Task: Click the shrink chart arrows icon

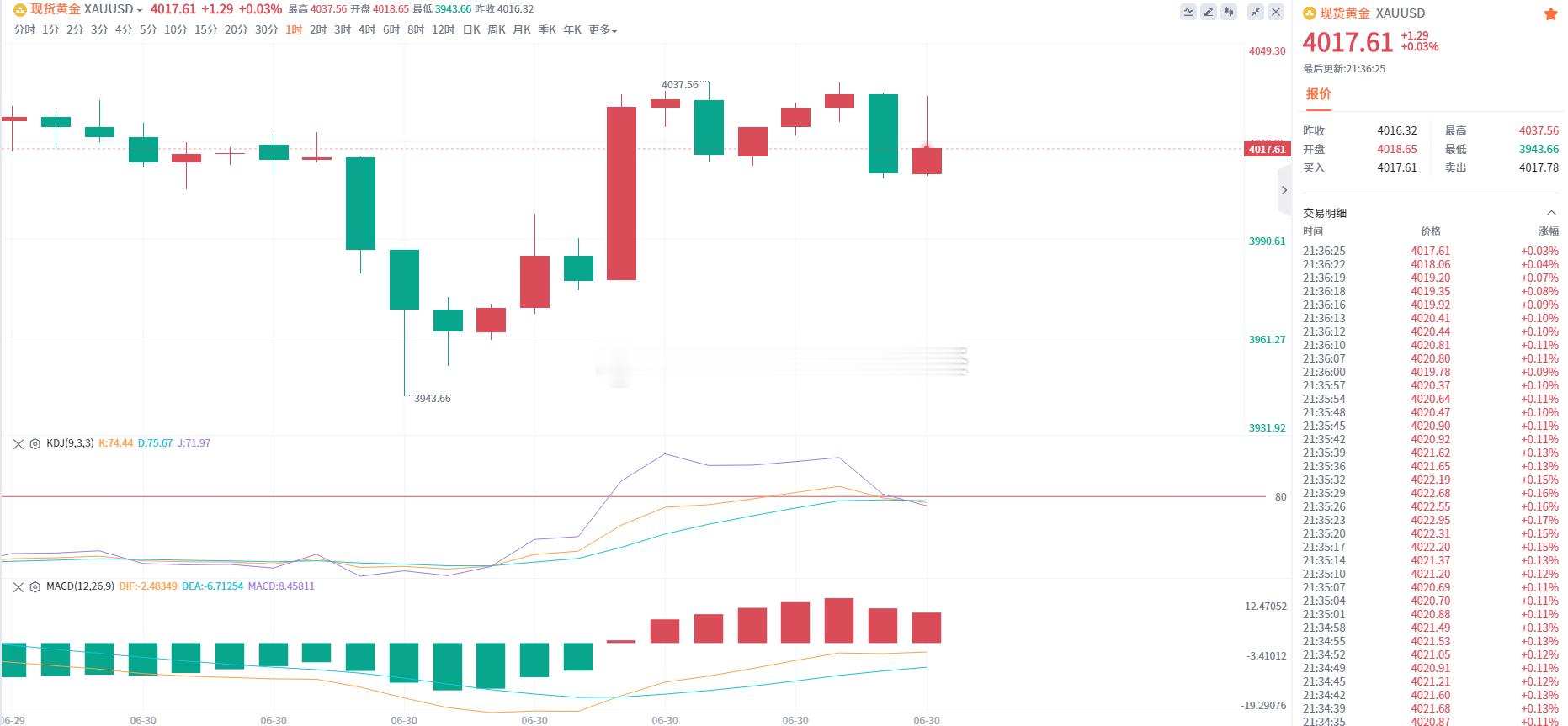Action: pyautogui.click(x=1256, y=12)
